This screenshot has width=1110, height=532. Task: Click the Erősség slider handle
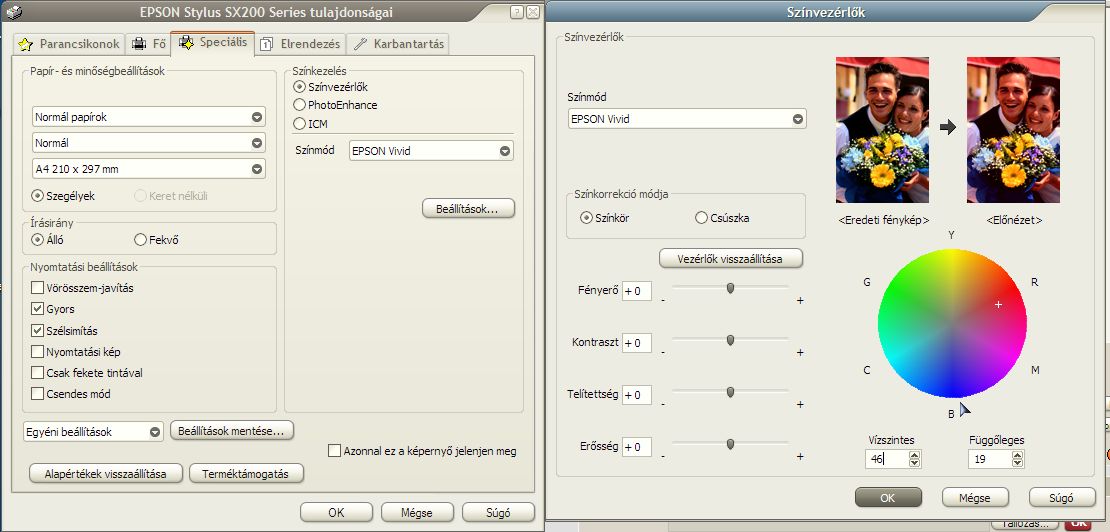point(730,444)
